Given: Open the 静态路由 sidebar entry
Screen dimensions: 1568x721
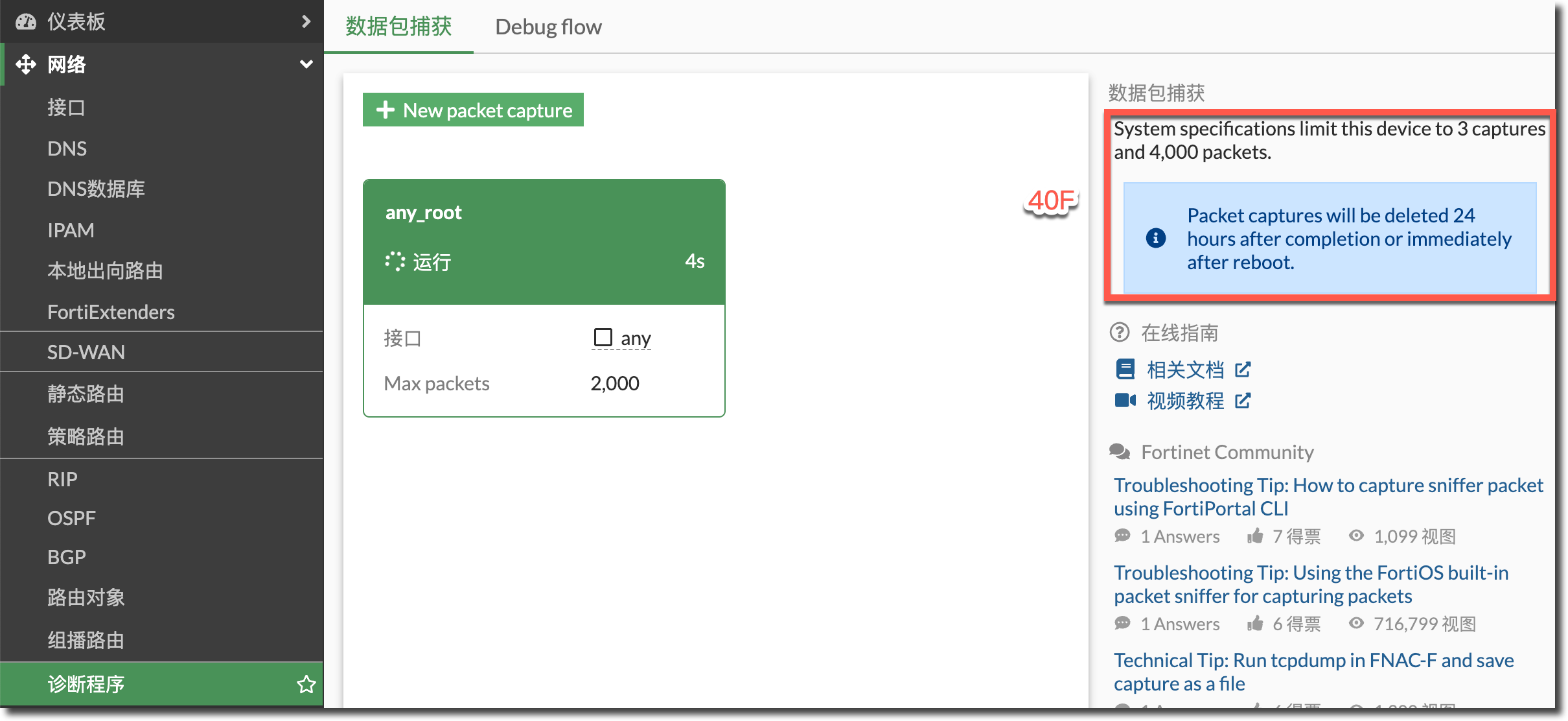Looking at the screenshot, I should [86, 394].
